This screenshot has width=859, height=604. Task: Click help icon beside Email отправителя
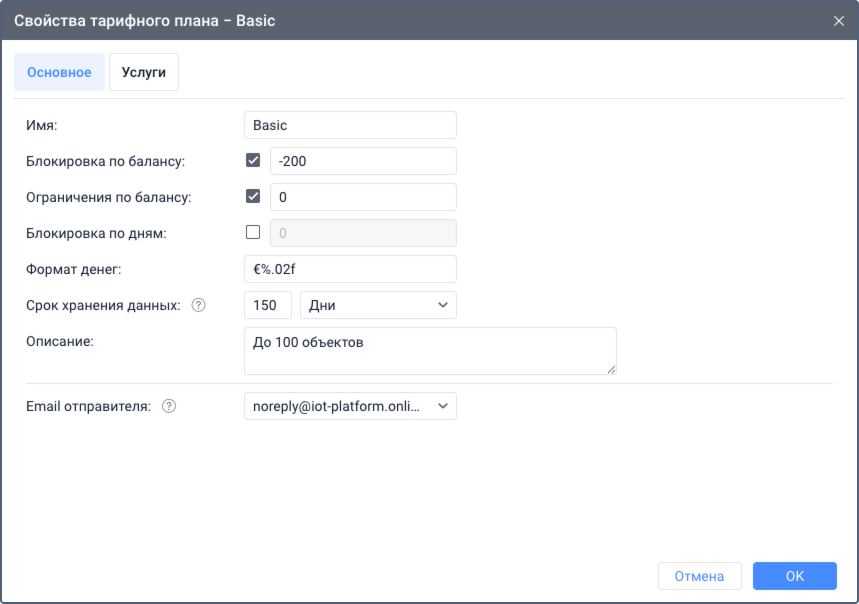169,406
